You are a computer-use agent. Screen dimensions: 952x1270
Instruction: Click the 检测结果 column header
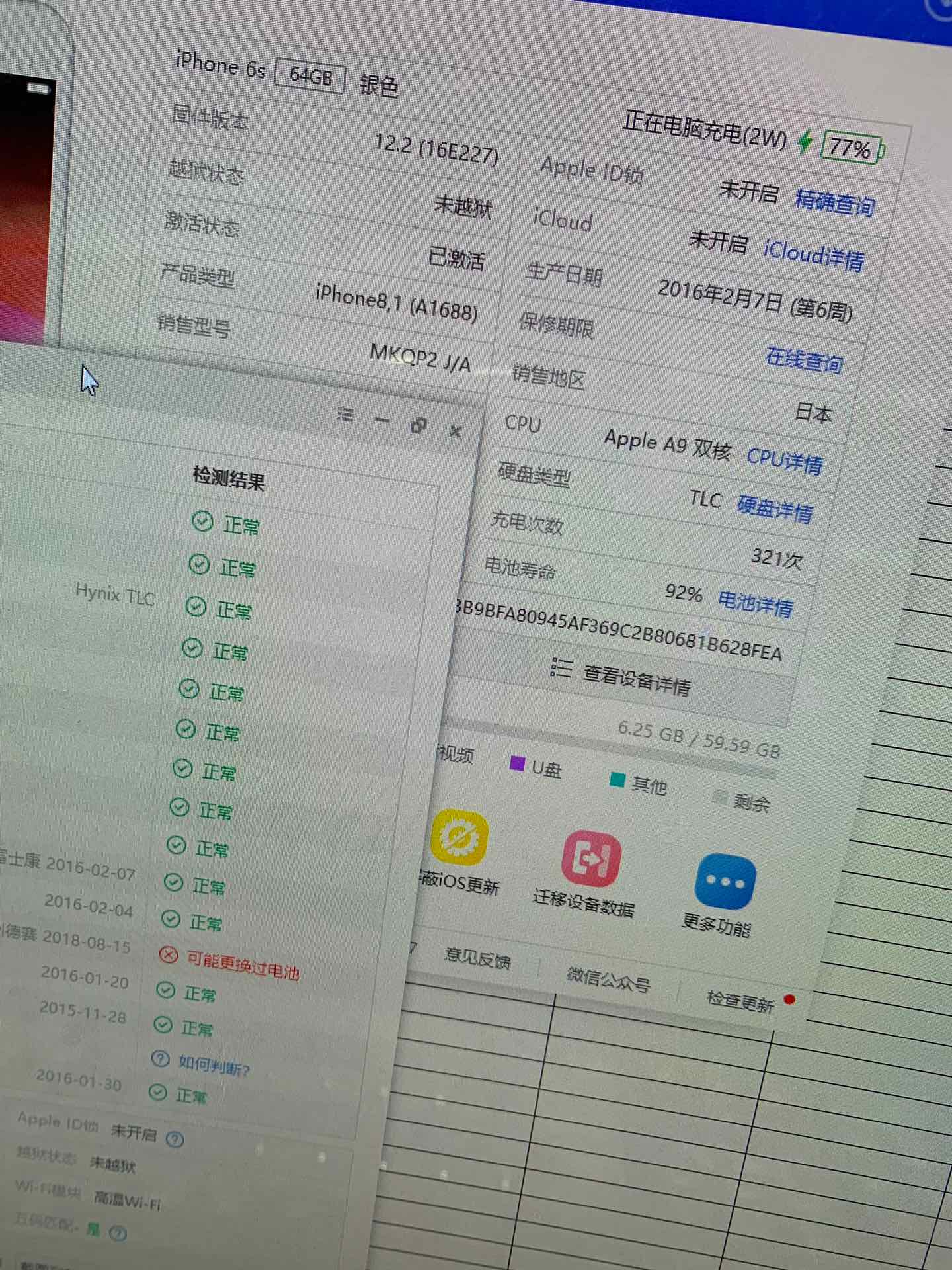229,478
